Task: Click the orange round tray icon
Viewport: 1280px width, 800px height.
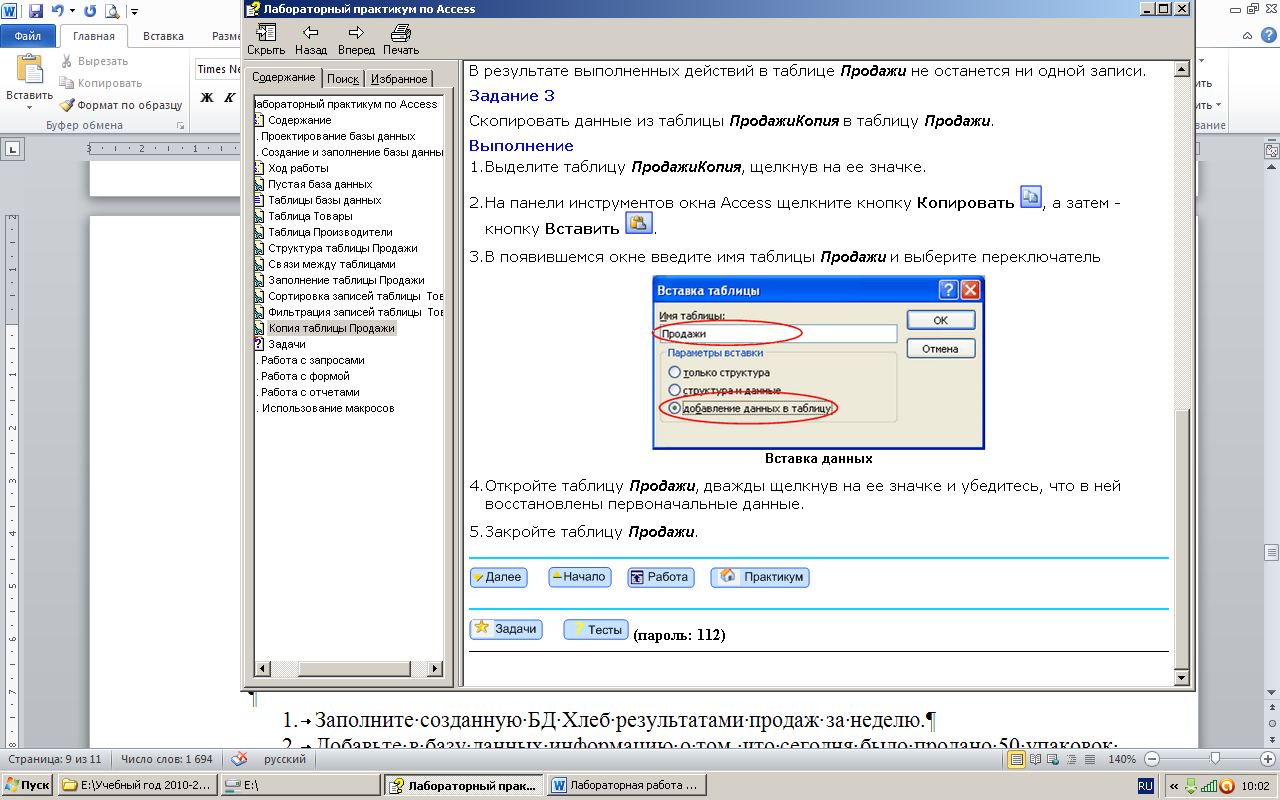Action: 1226,785
